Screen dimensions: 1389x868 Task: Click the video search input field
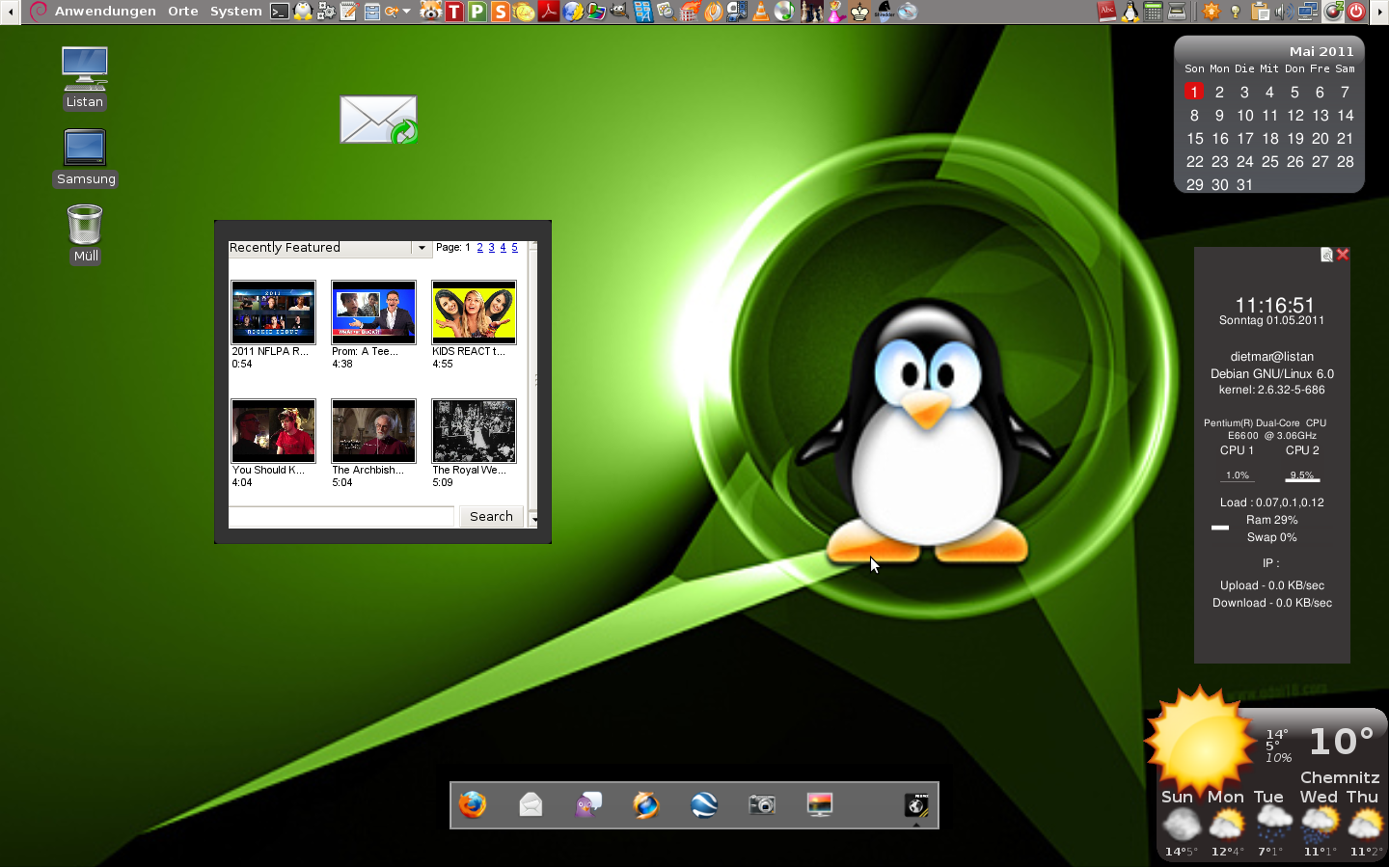pyautogui.click(x=340, y=517)
